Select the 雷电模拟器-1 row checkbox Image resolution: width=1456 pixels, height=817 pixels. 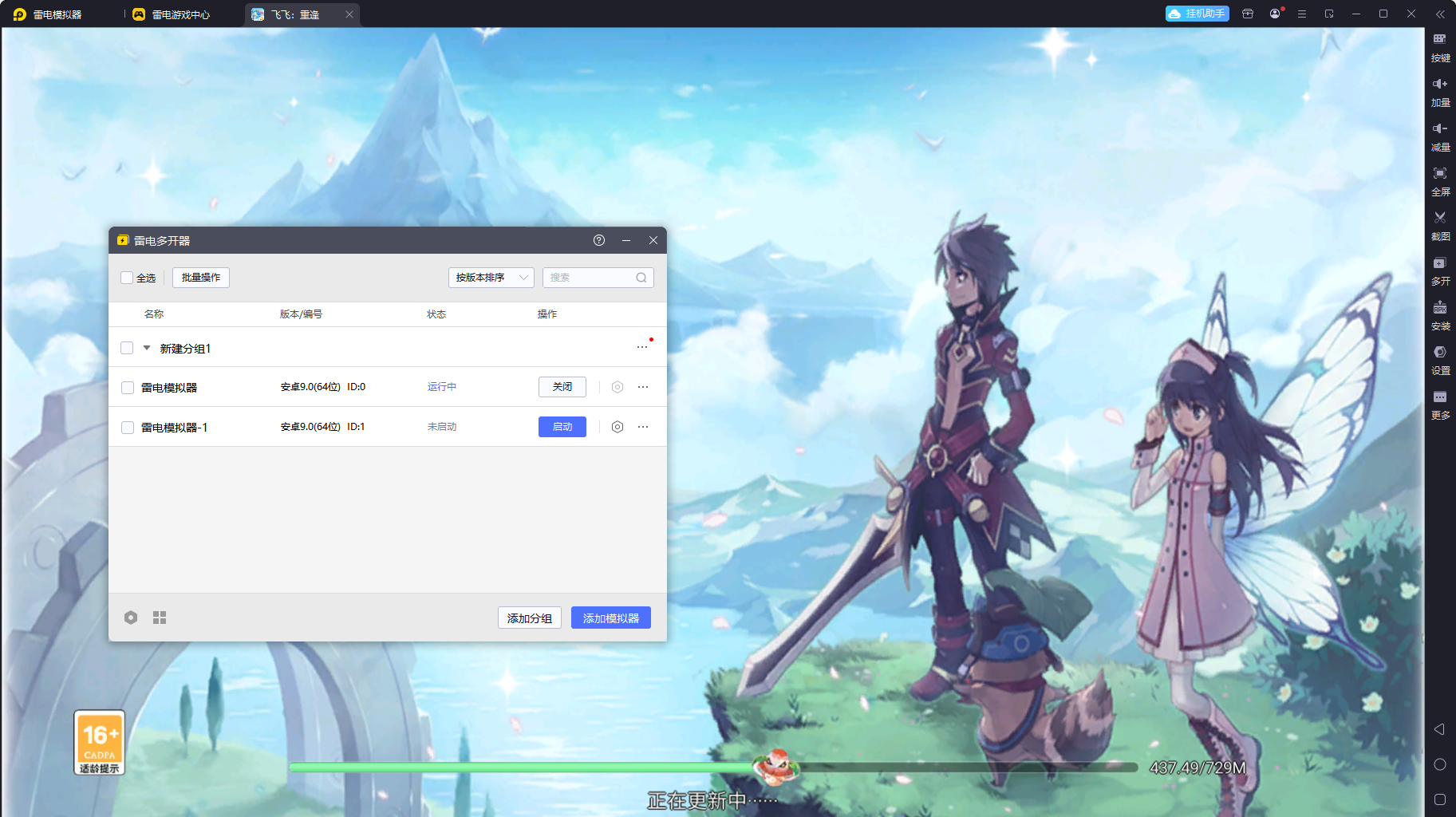[x=128, y=428]
